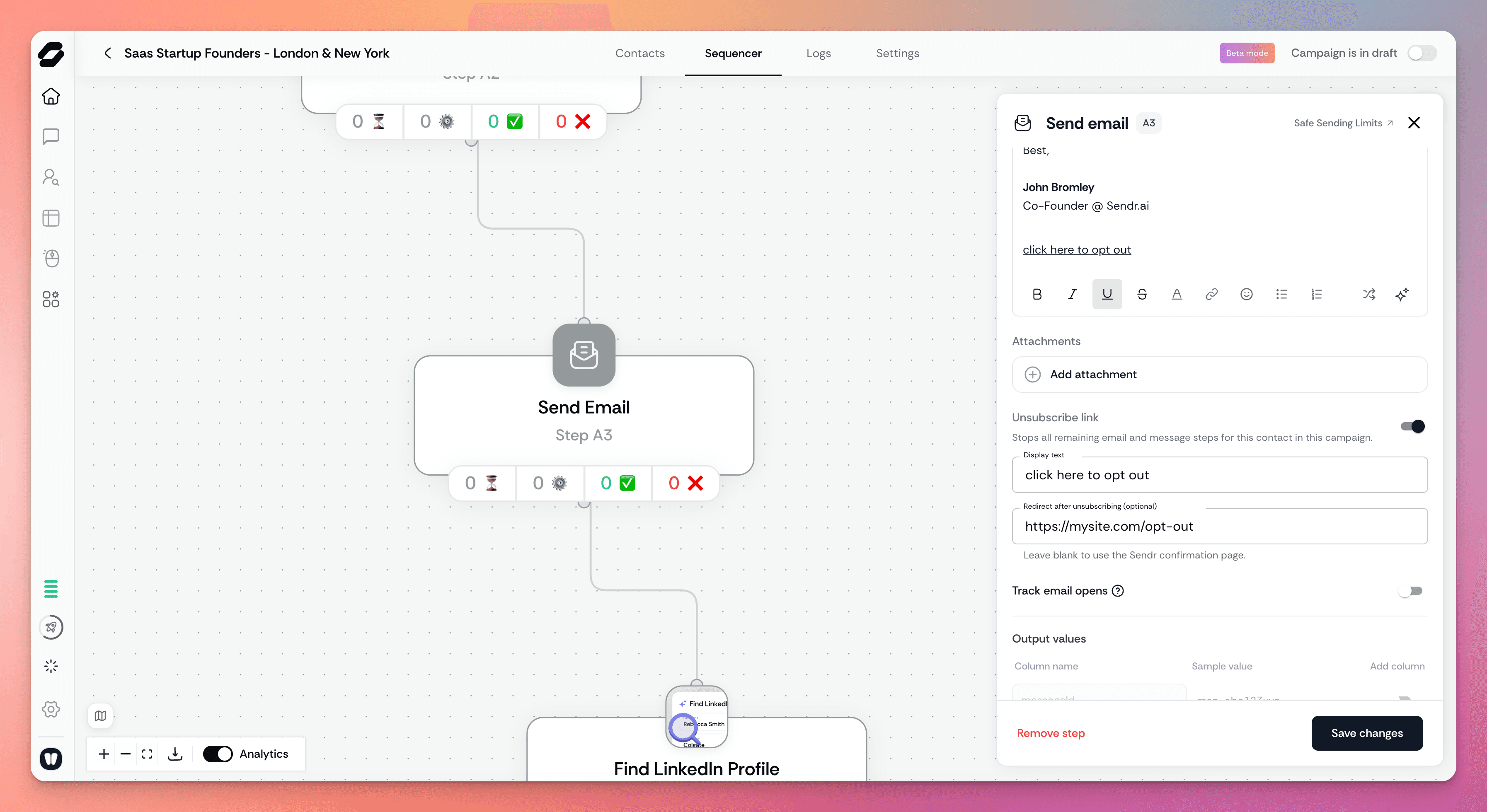
Task: Select the Sequencer tab
Action: (733, 53)
